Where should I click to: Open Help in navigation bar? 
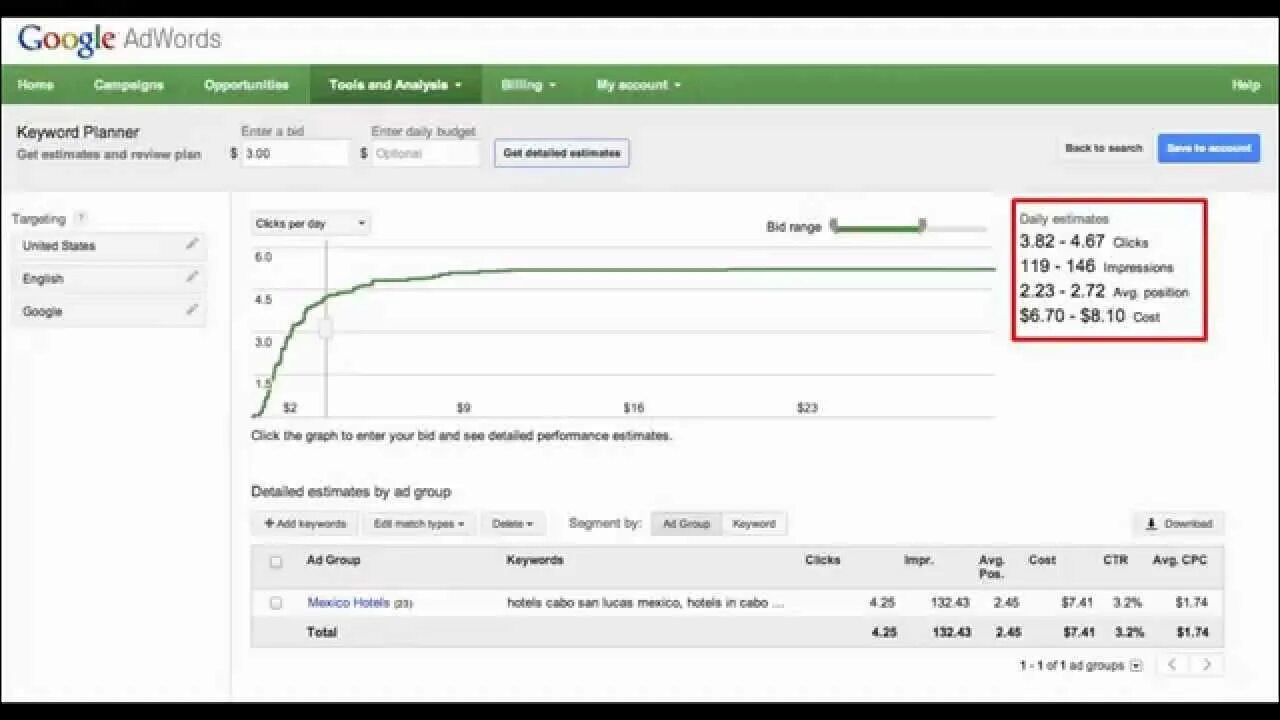tap(1245, 85)
